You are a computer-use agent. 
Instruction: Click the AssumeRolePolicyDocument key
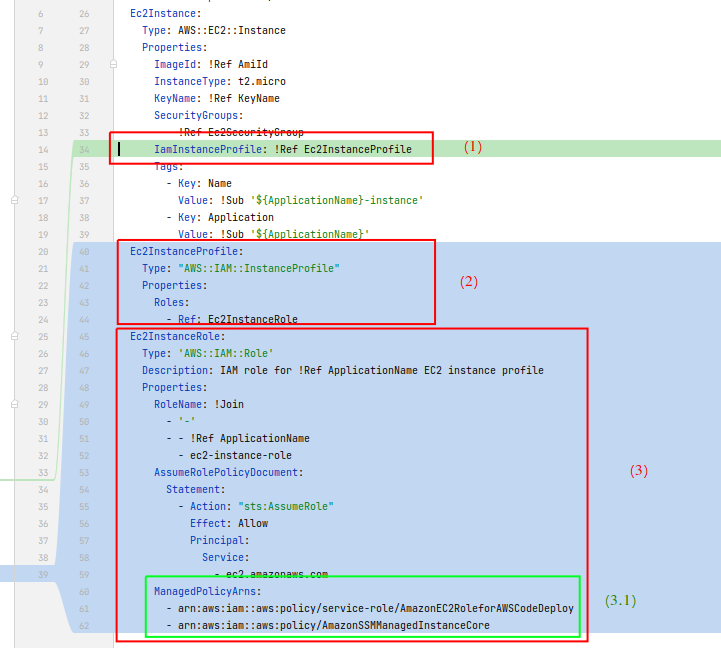pos(228,472)
